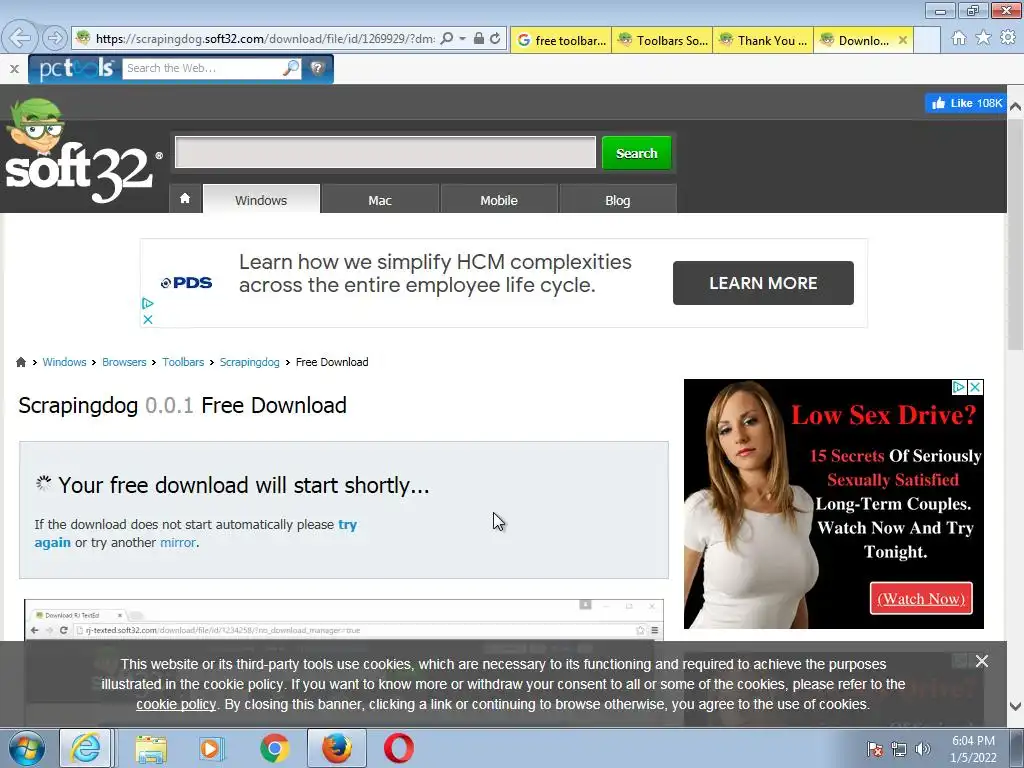Click the '(Watch Now)' ad button

point(921,598)
